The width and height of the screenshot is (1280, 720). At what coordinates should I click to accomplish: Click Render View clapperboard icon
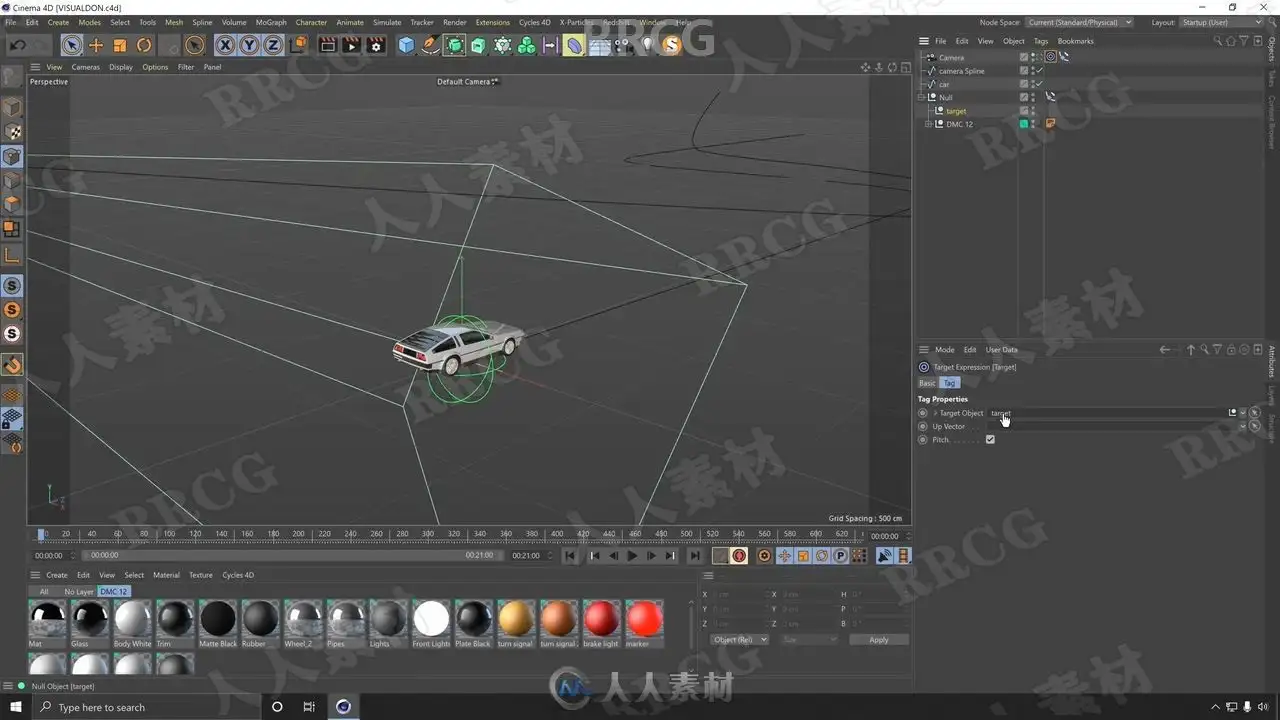coord(327,45)
